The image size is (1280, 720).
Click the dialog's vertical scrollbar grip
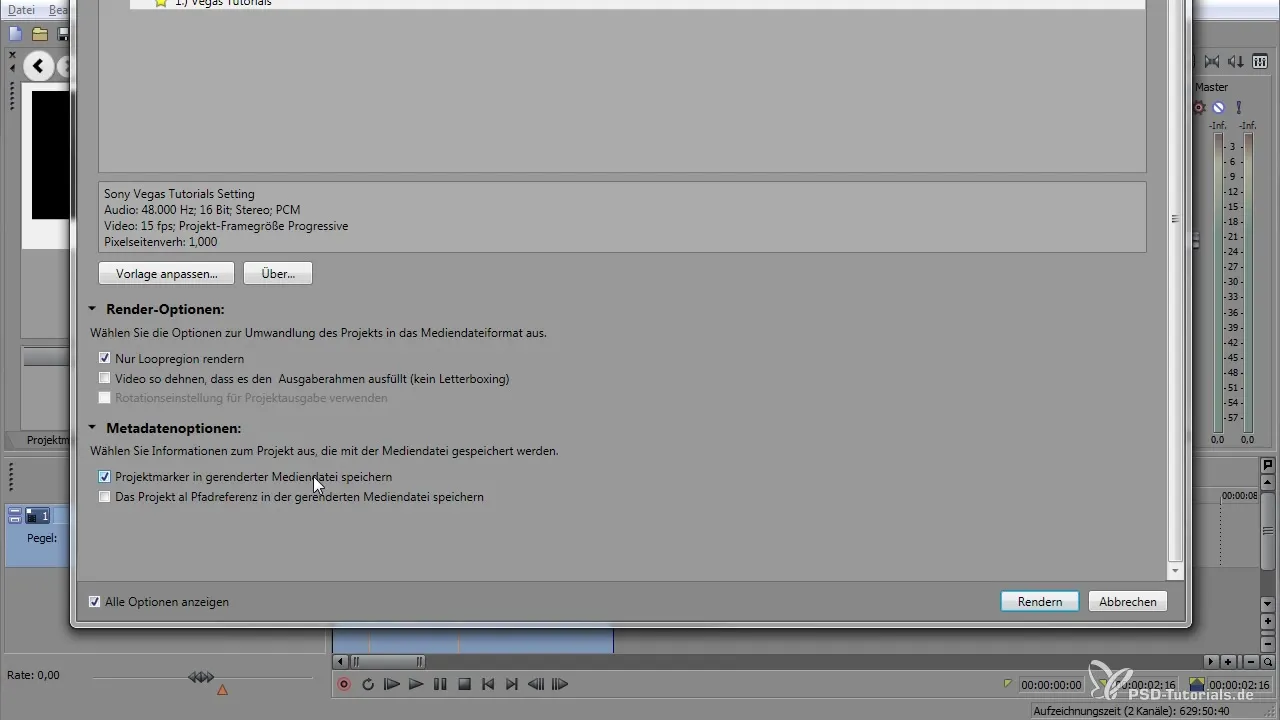(x=1176, y=219)
